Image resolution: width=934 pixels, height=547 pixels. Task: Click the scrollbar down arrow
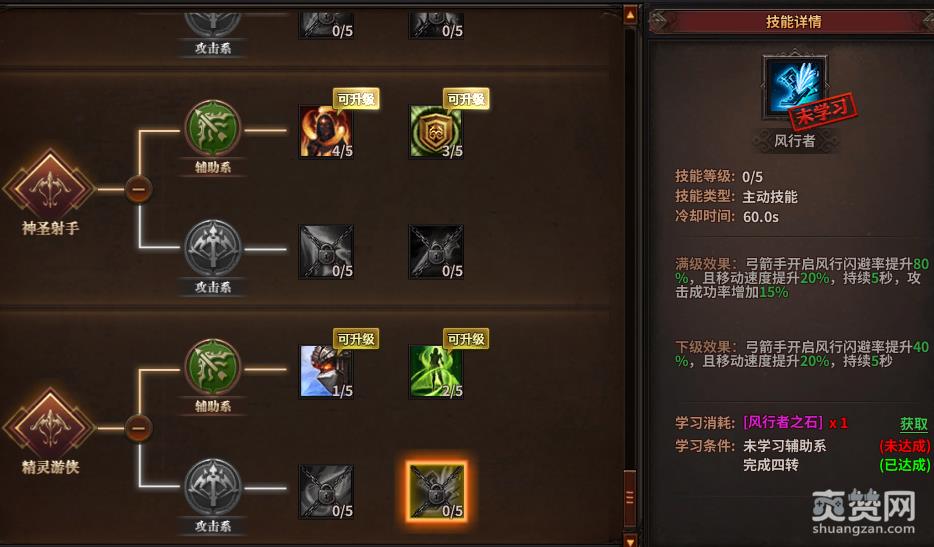tap(630, 539)
